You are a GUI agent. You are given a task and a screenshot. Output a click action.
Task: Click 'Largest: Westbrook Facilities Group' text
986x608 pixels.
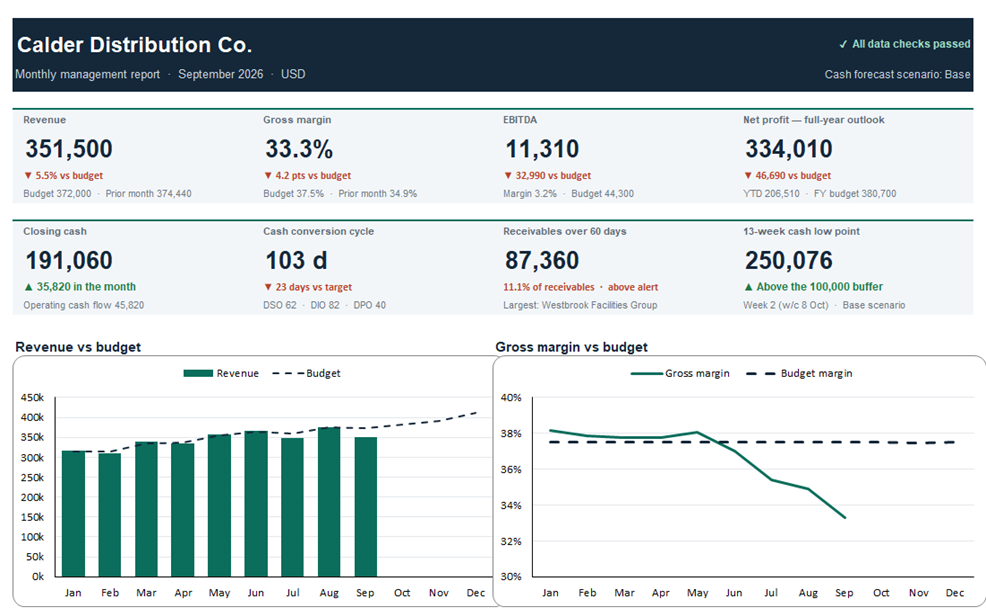(580, 305)
